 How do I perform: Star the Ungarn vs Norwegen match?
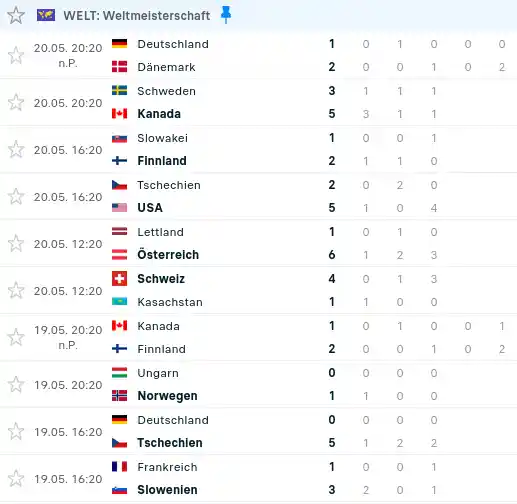tap(16, 384)
